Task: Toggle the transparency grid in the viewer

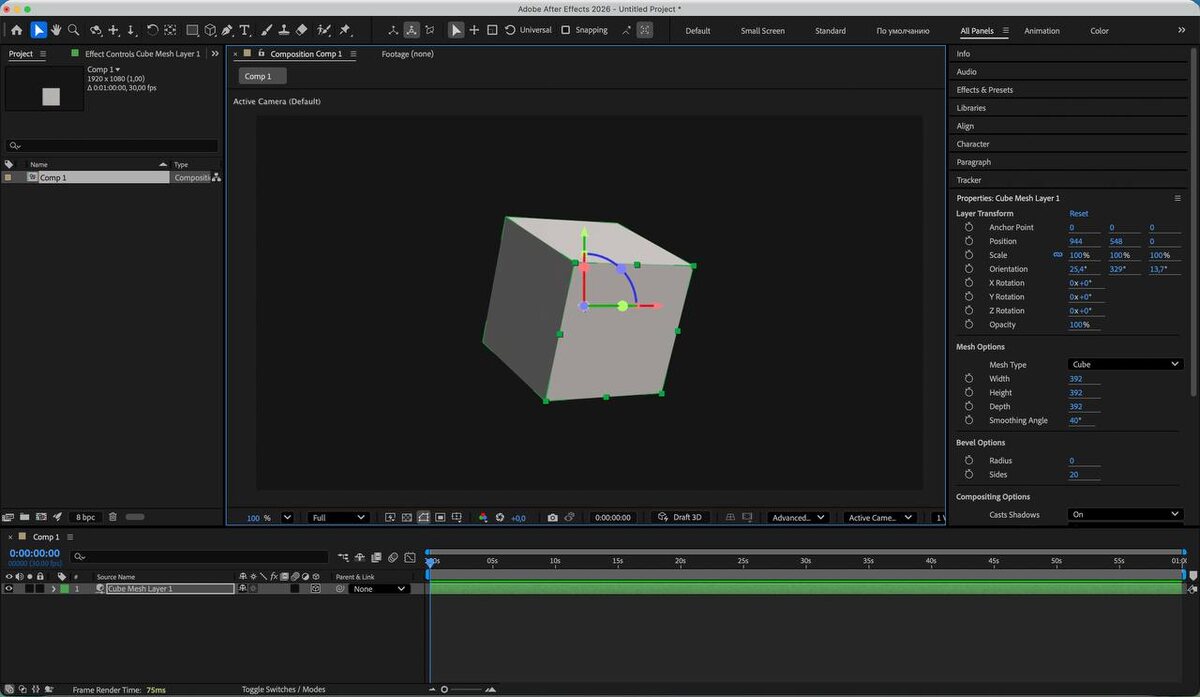Action: point(407,517)
